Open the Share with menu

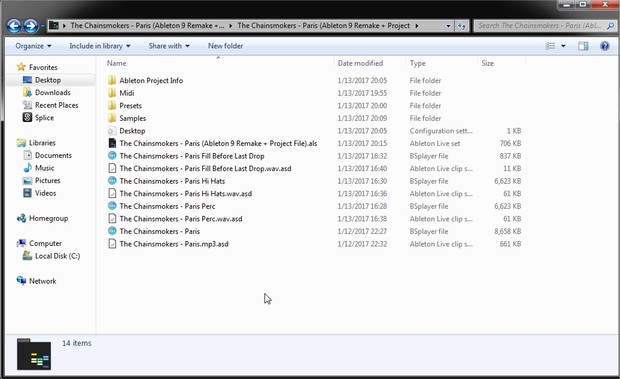click(169, 46)
